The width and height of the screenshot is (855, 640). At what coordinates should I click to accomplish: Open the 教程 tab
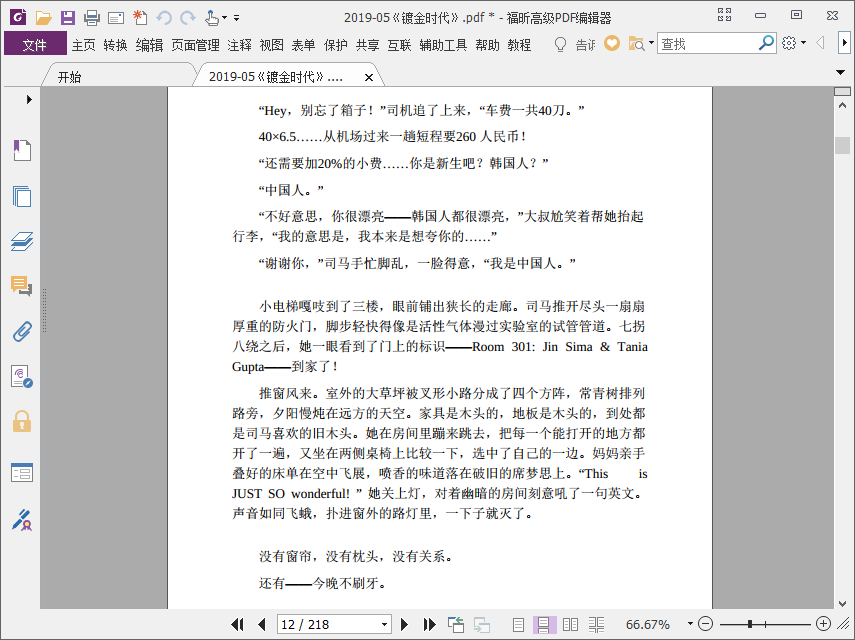(519, 45)
